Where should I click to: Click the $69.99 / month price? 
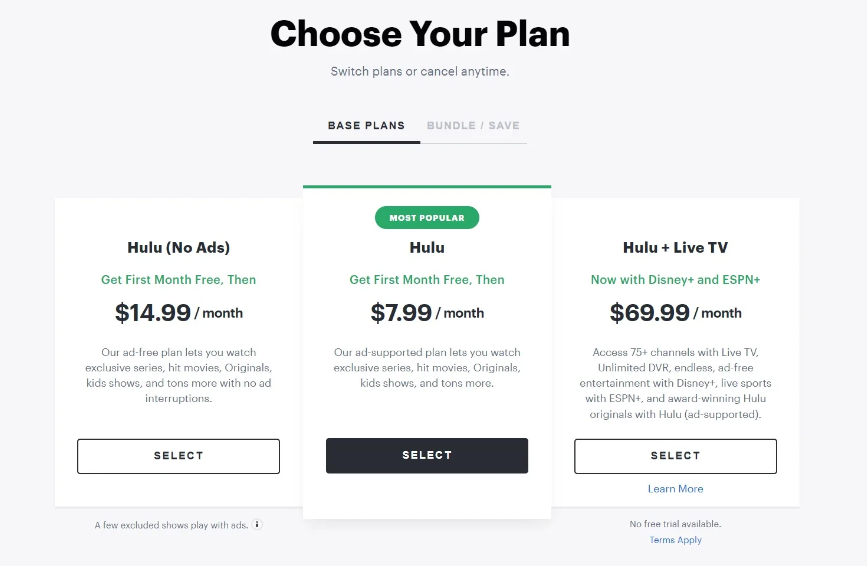pos(675,313)
